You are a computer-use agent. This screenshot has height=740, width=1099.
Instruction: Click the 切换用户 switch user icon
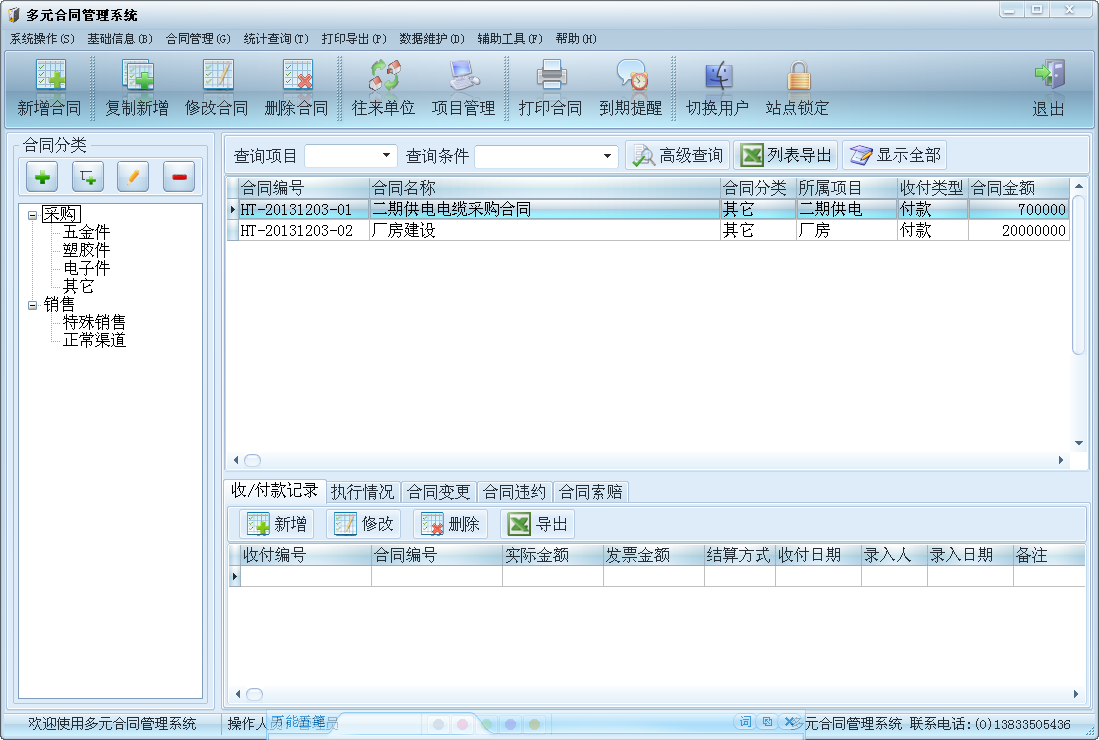718,88
